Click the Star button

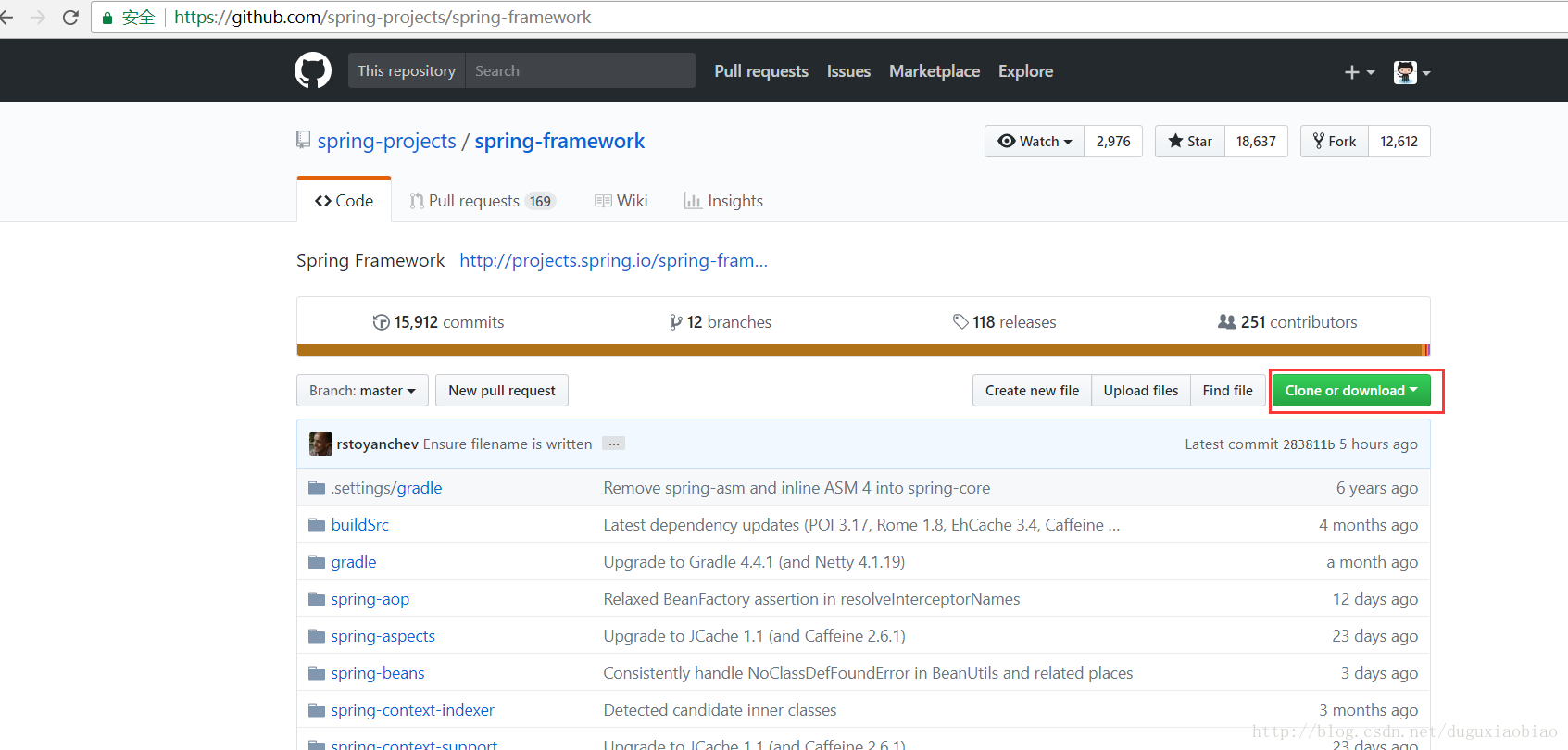tap(1190, 141)
